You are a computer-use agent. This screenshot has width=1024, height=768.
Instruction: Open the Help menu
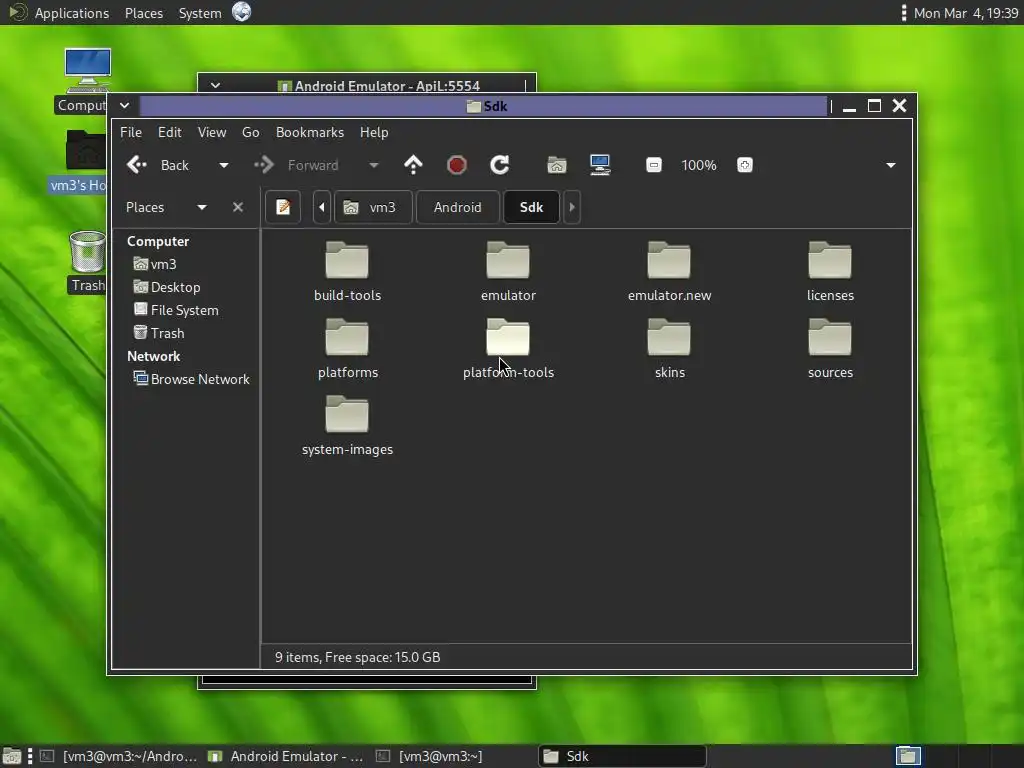click(374, 132)
